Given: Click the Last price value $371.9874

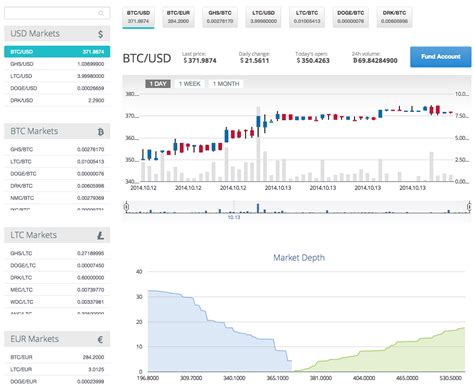Looking at the screenshot, I should coord(200,61).
